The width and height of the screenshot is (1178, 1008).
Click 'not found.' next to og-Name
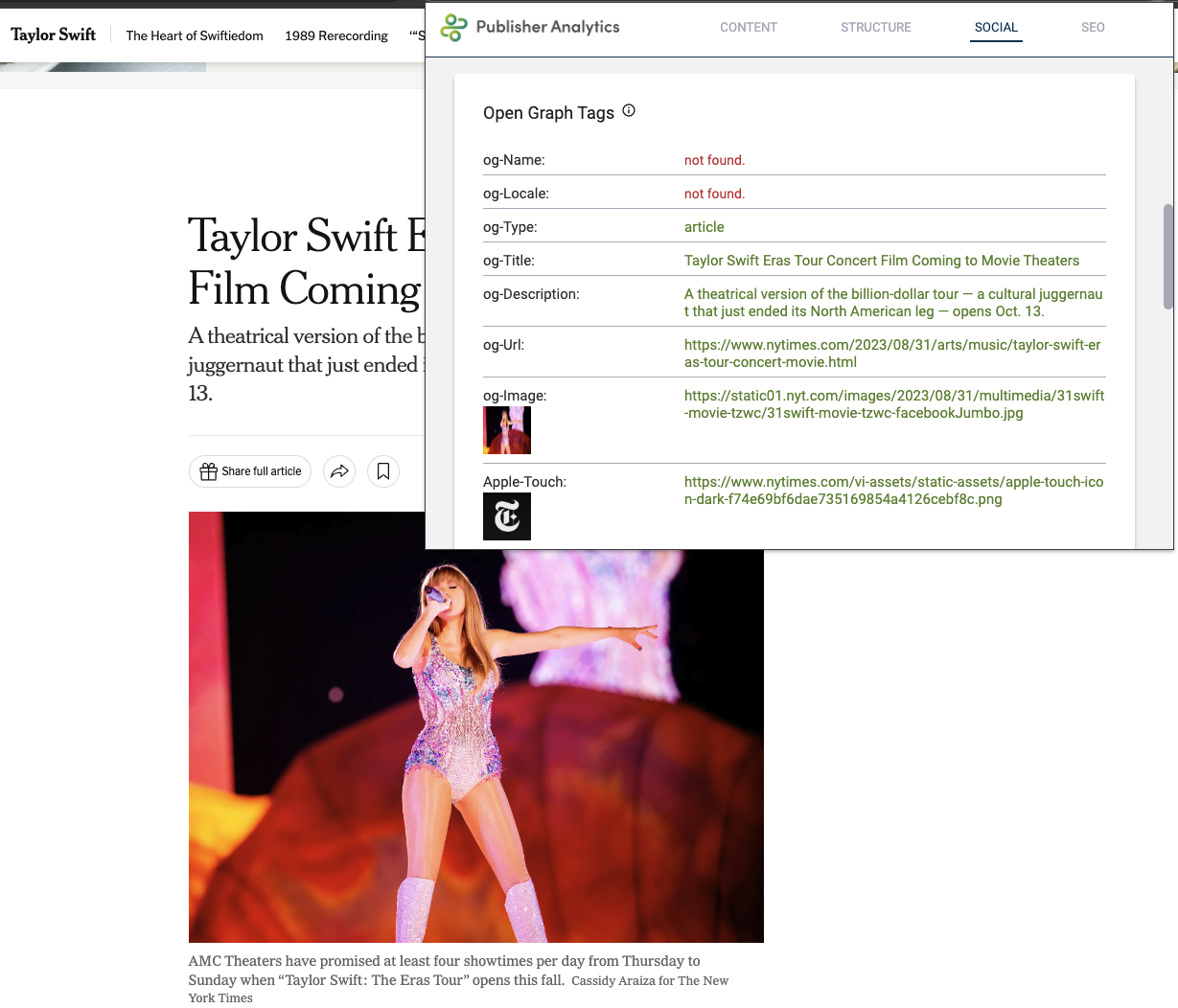714,160
